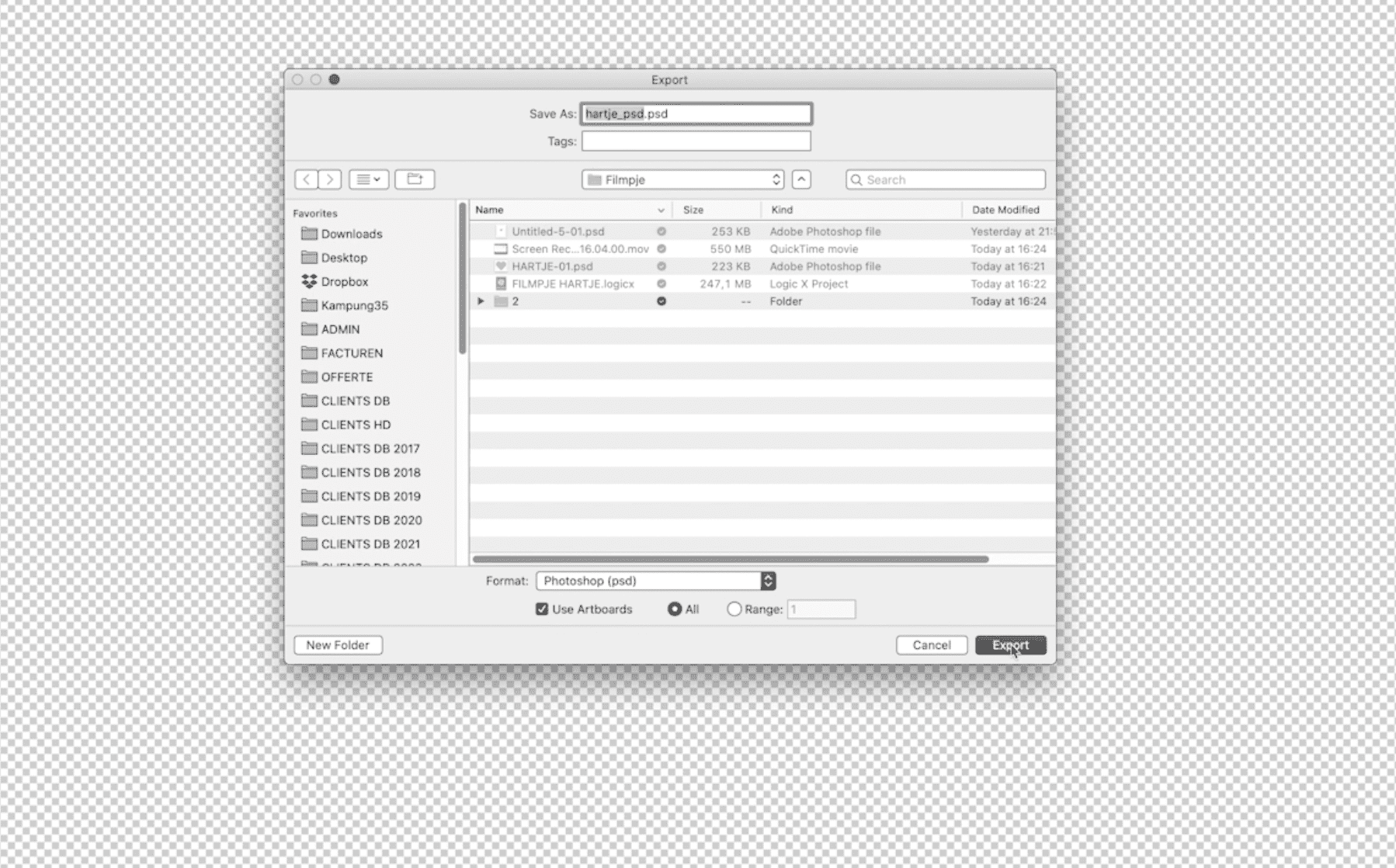Viewport: 1396px width, 868px height.
Task: Click the Save As filename field
Action: click(696, 113)
